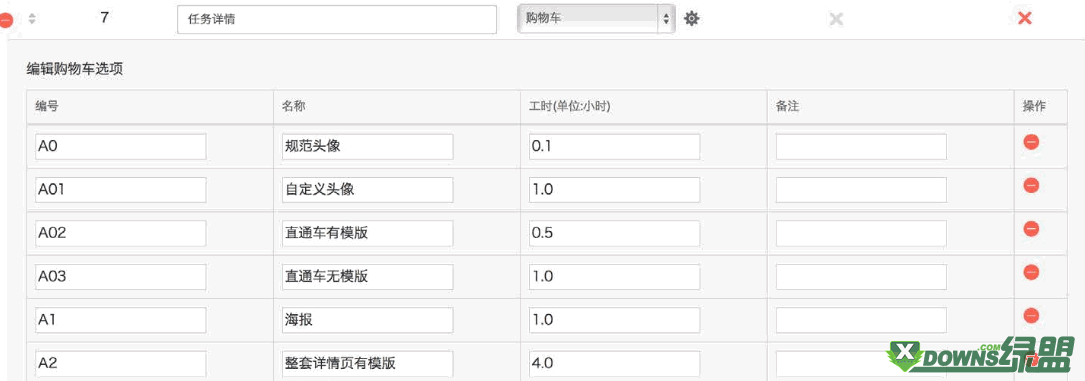Click the A0 code input field
1085x381 pixels.
[120, 147]
